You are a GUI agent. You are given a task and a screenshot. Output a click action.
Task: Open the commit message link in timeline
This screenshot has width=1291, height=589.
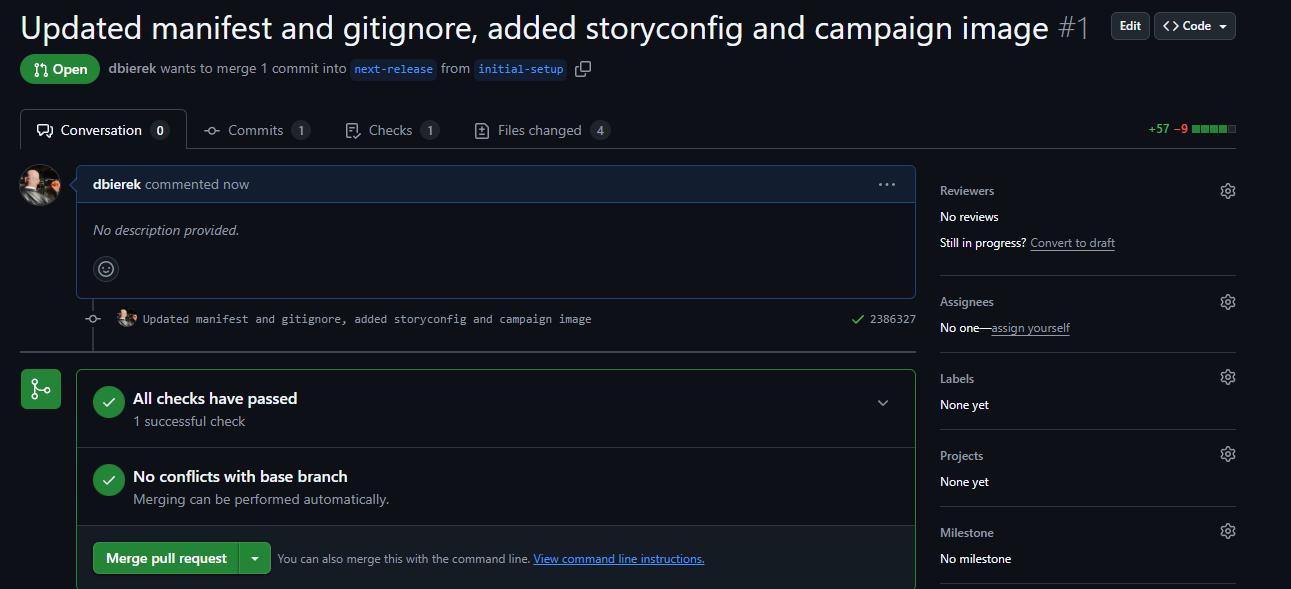click(x=367, y=319)
